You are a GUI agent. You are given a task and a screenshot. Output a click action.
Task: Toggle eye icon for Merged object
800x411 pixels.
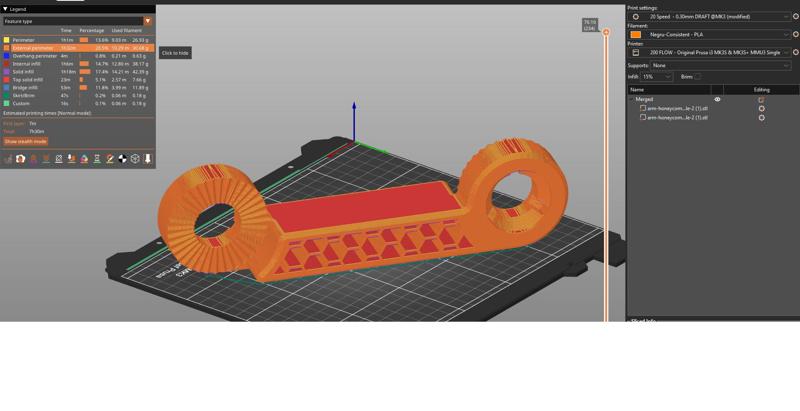717,99
